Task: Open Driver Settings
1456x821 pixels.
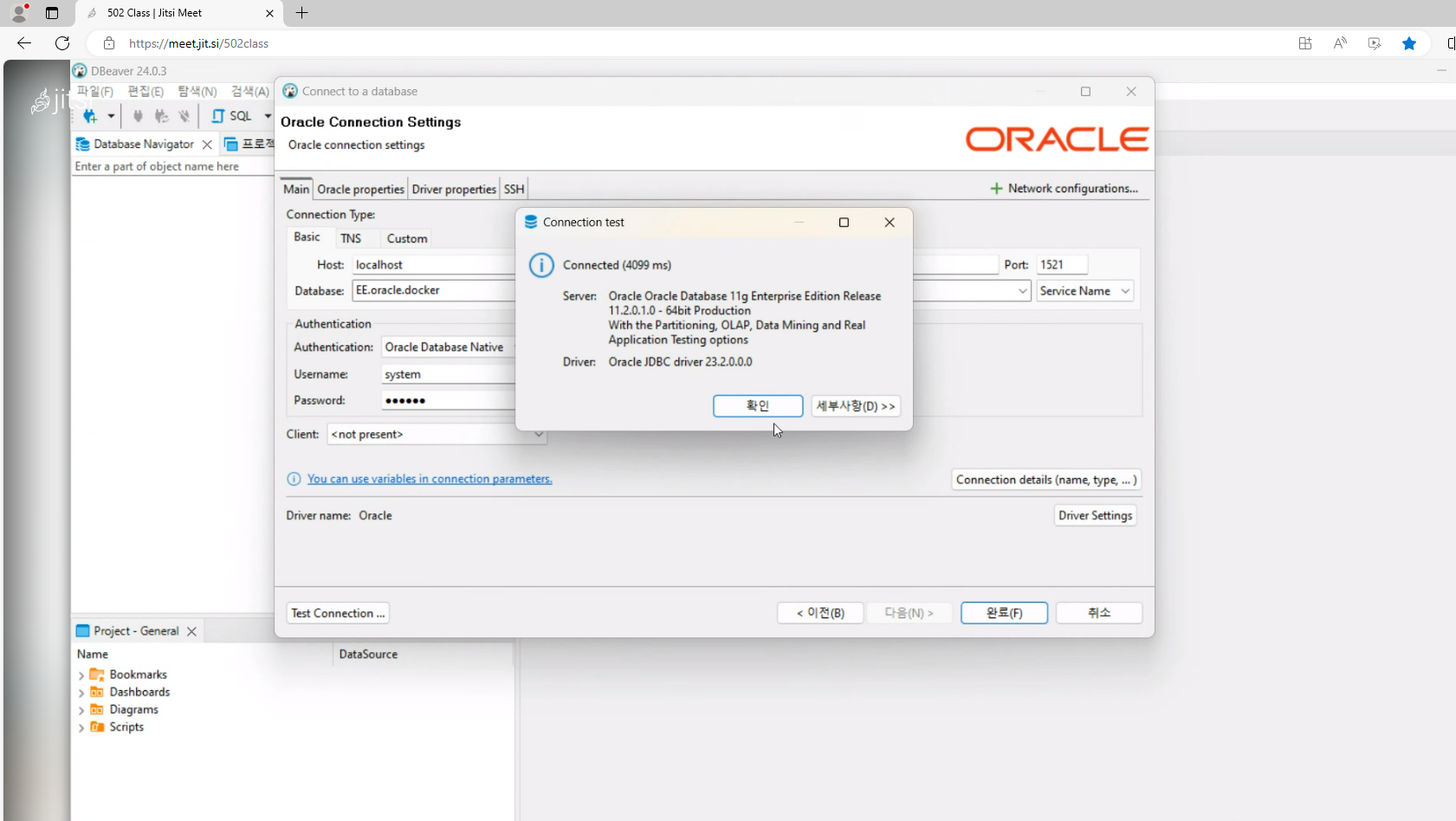Action: [1096, 515]
